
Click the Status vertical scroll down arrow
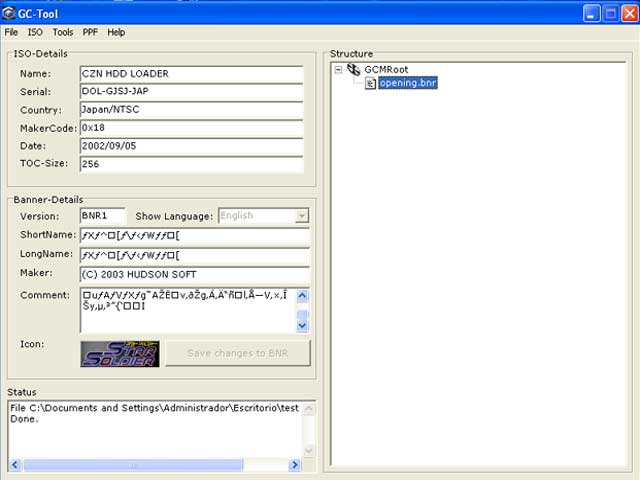pos(309,450)
